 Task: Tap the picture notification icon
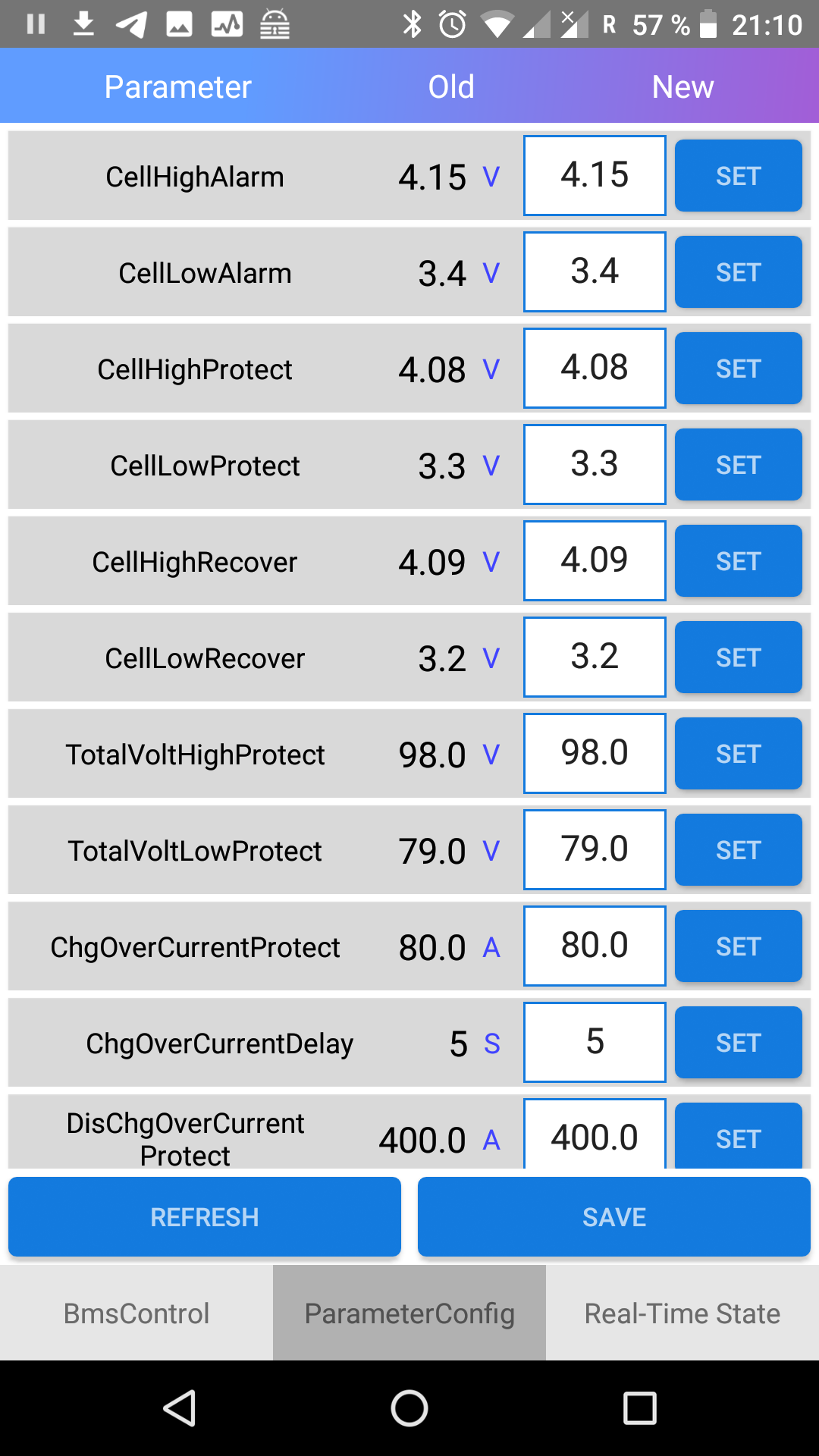click(x=179, y=24)
